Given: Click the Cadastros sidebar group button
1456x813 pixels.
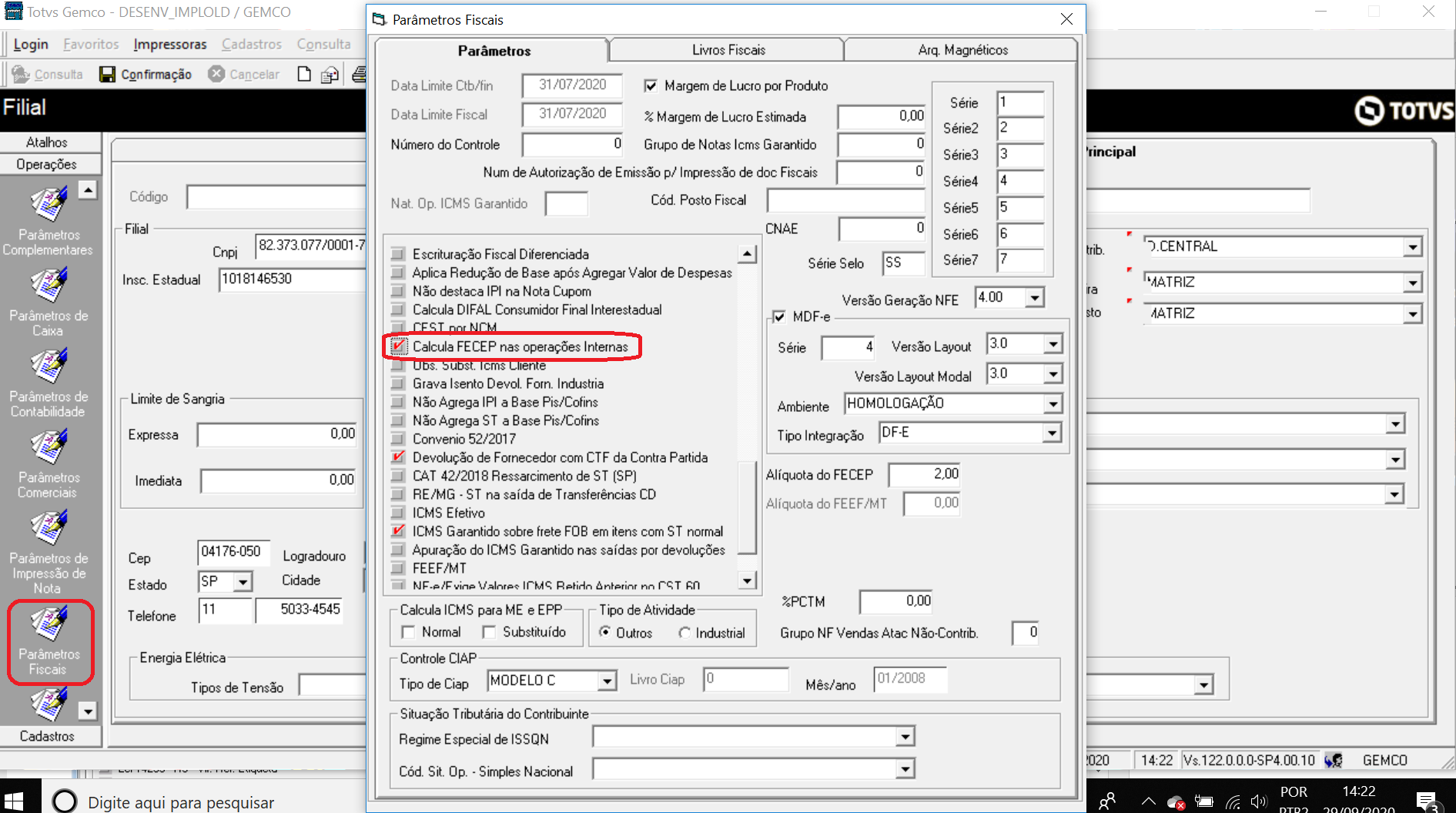Looking at the screenshot, I should (51, 736).
